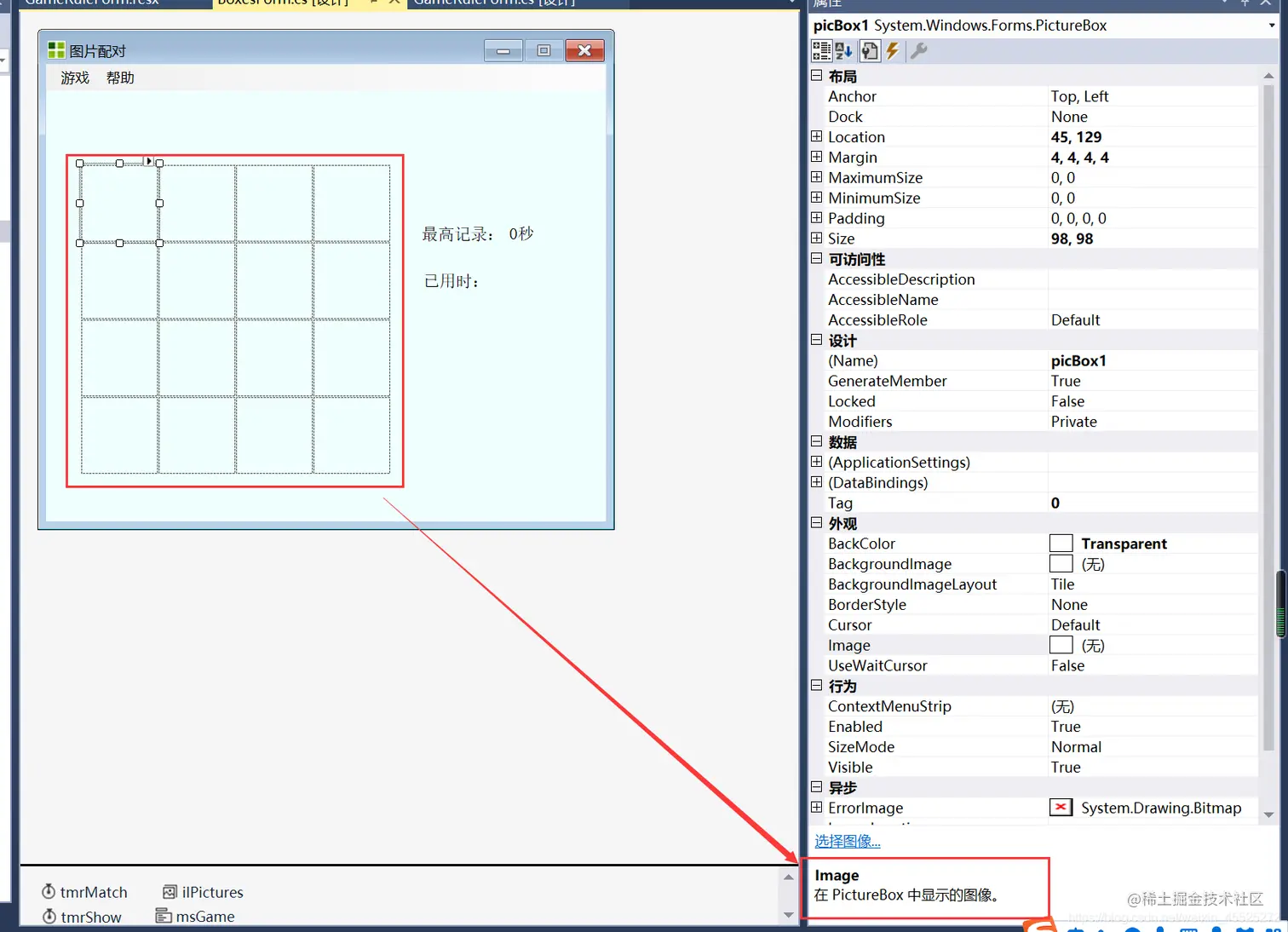
Task: Open the picBox1 object selector dropdown
Action: pos(1272,26)
